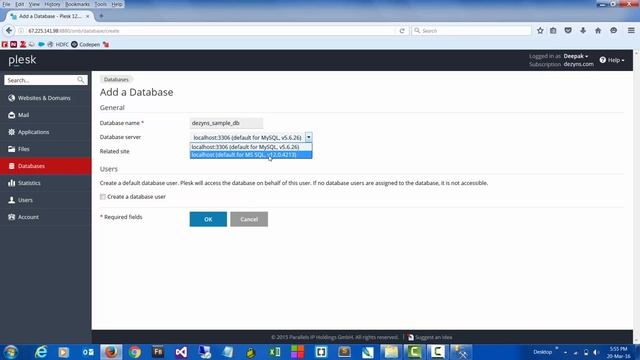This screenshot has height=360, width=640.
Task: Click the Firefox Search box
Action: (x=471, y=31)
